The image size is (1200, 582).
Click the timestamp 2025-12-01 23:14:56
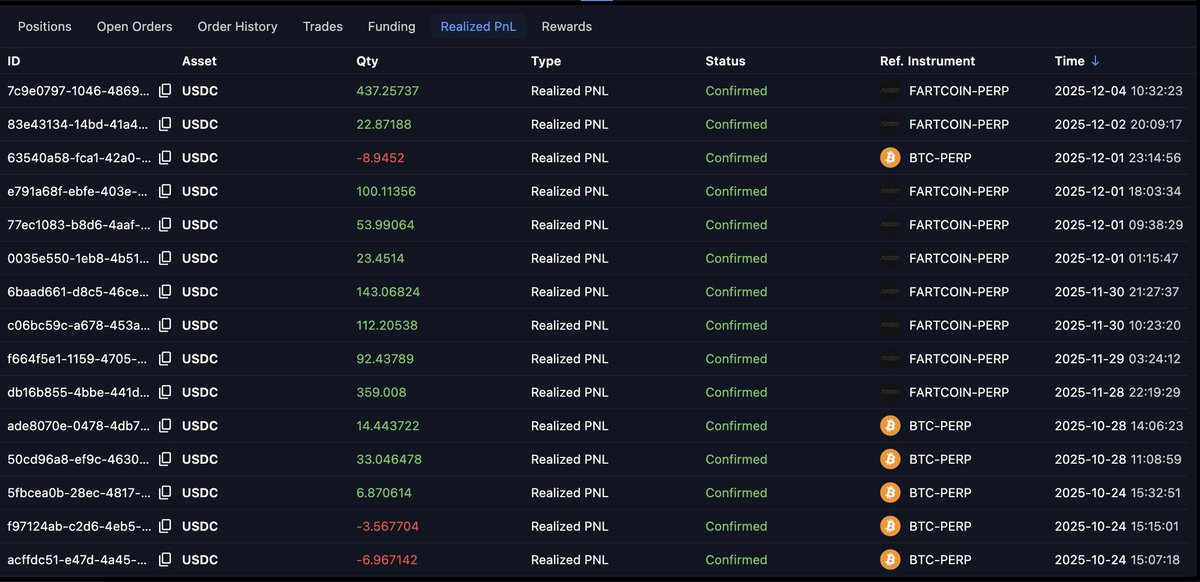[1119, 158]
